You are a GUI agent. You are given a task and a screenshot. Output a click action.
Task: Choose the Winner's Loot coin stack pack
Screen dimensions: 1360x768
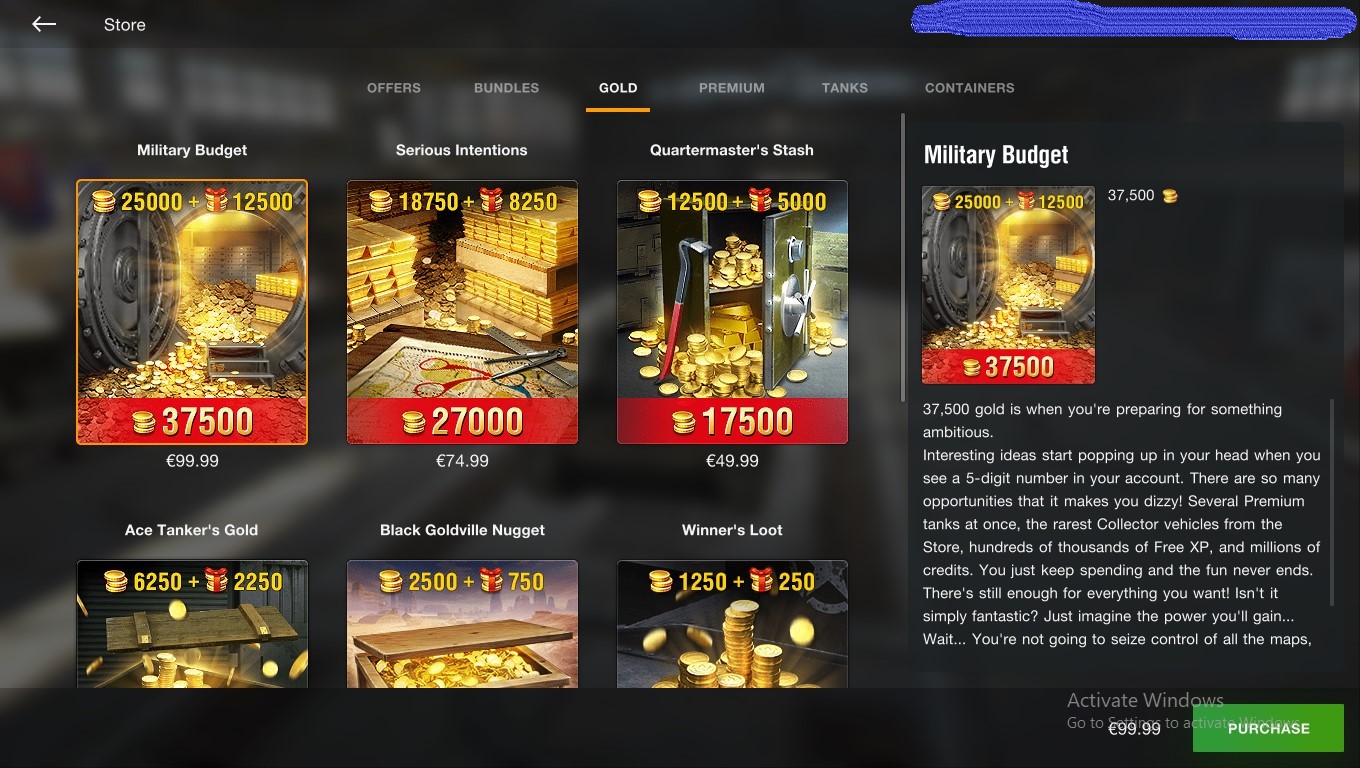coord(732,624)
